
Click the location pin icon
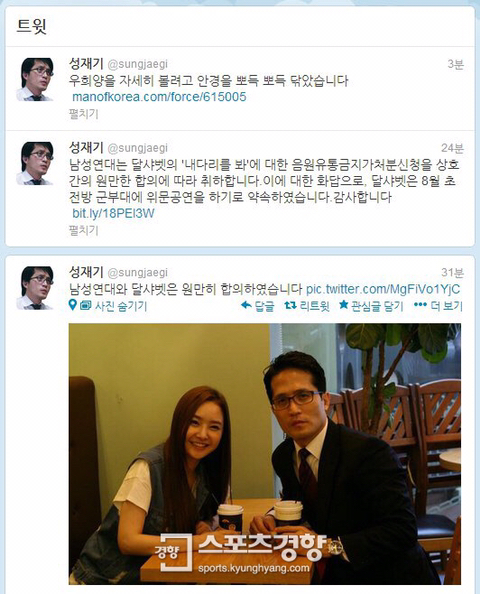pos(72,305)
